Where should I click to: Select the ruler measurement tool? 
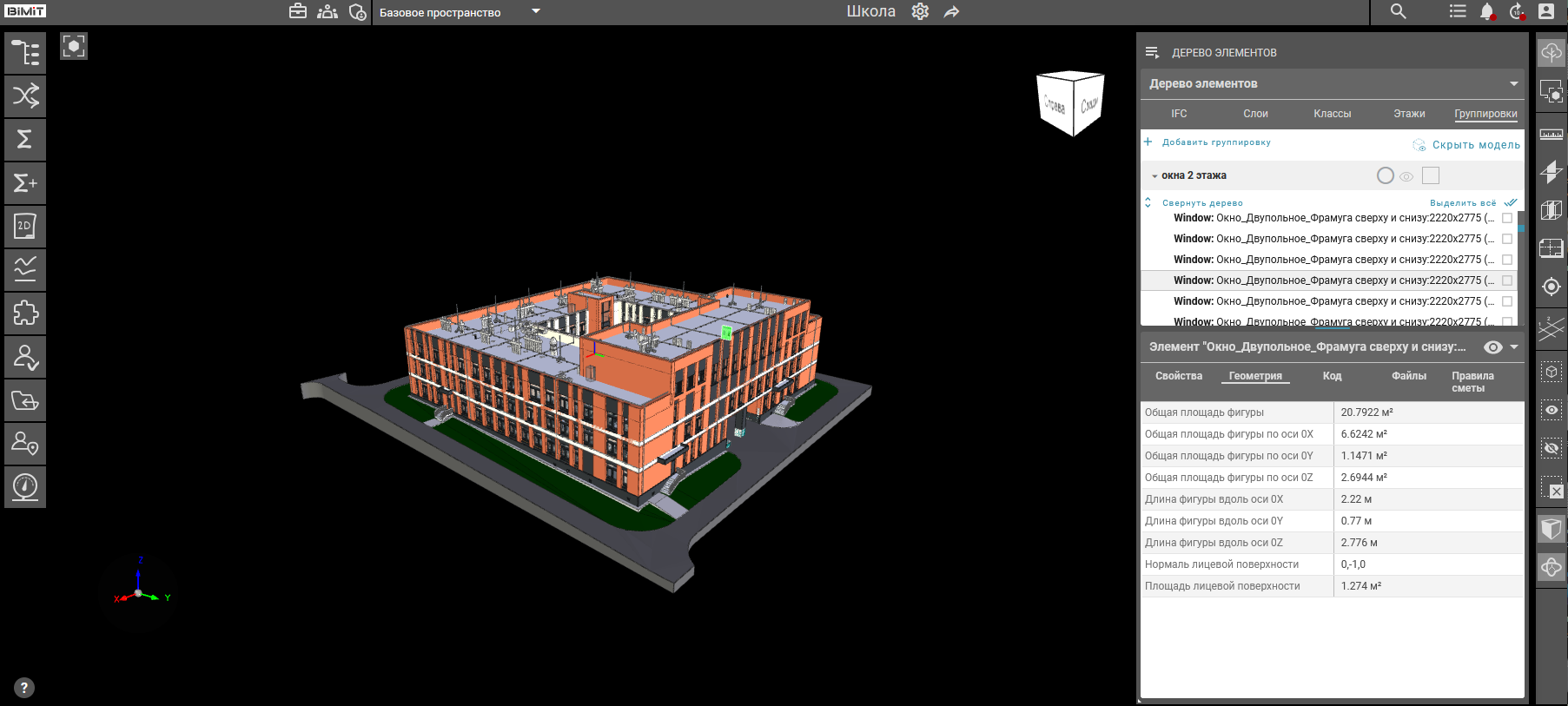tap(1551, 134)
